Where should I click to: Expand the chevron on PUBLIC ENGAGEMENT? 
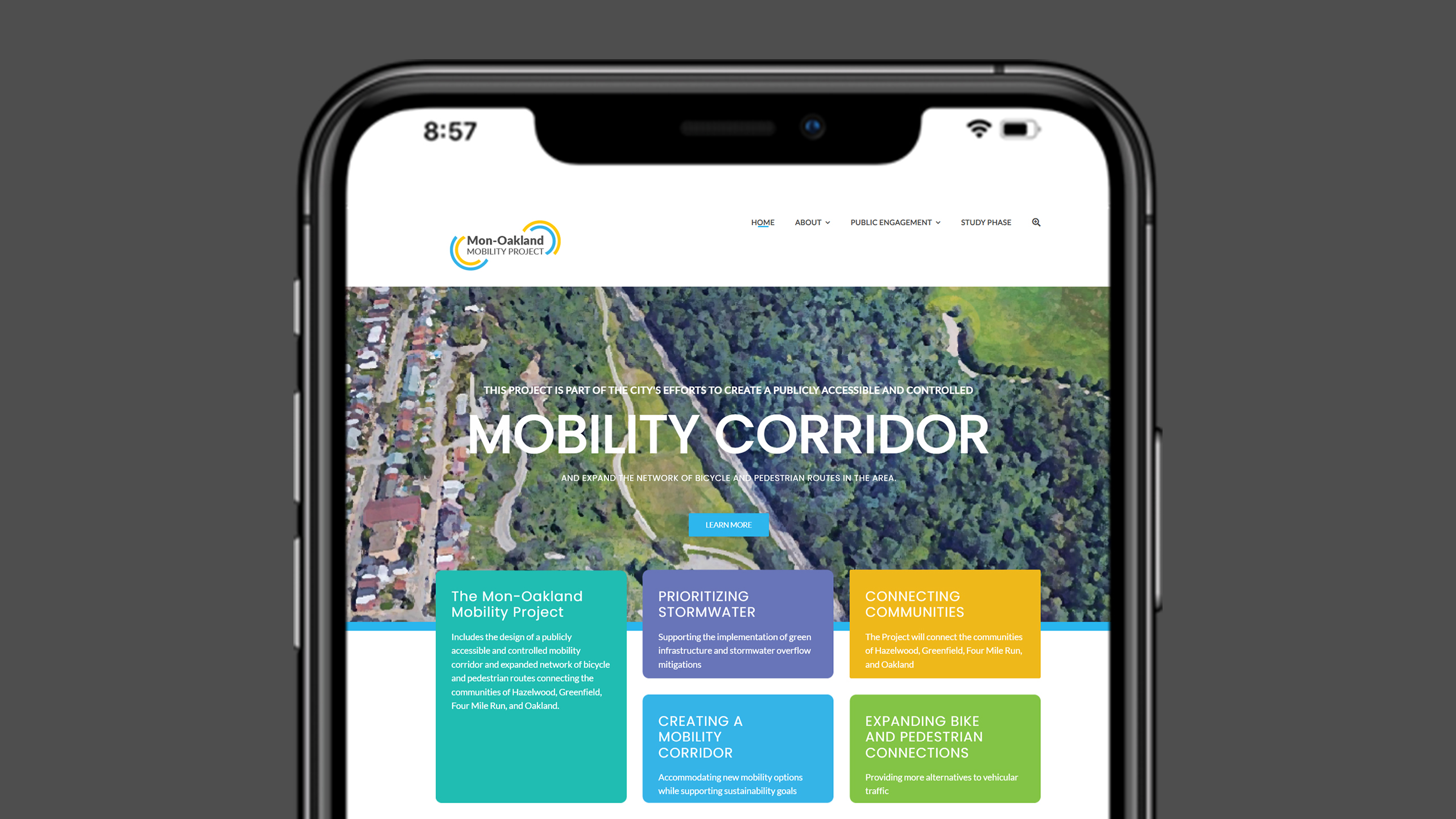coord(938,222)
